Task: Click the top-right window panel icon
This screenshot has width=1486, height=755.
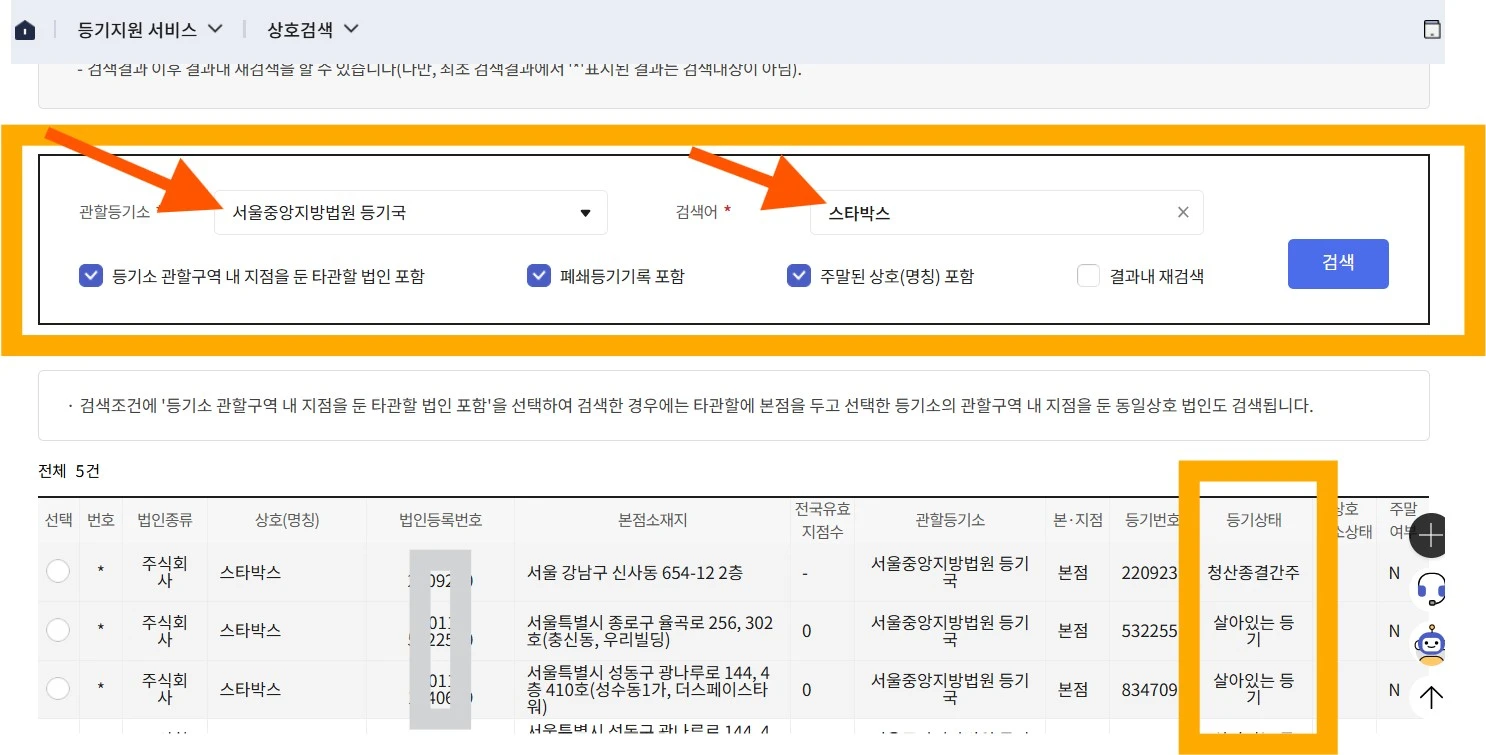Action: pyautogui.click(x=1432, y=29)
